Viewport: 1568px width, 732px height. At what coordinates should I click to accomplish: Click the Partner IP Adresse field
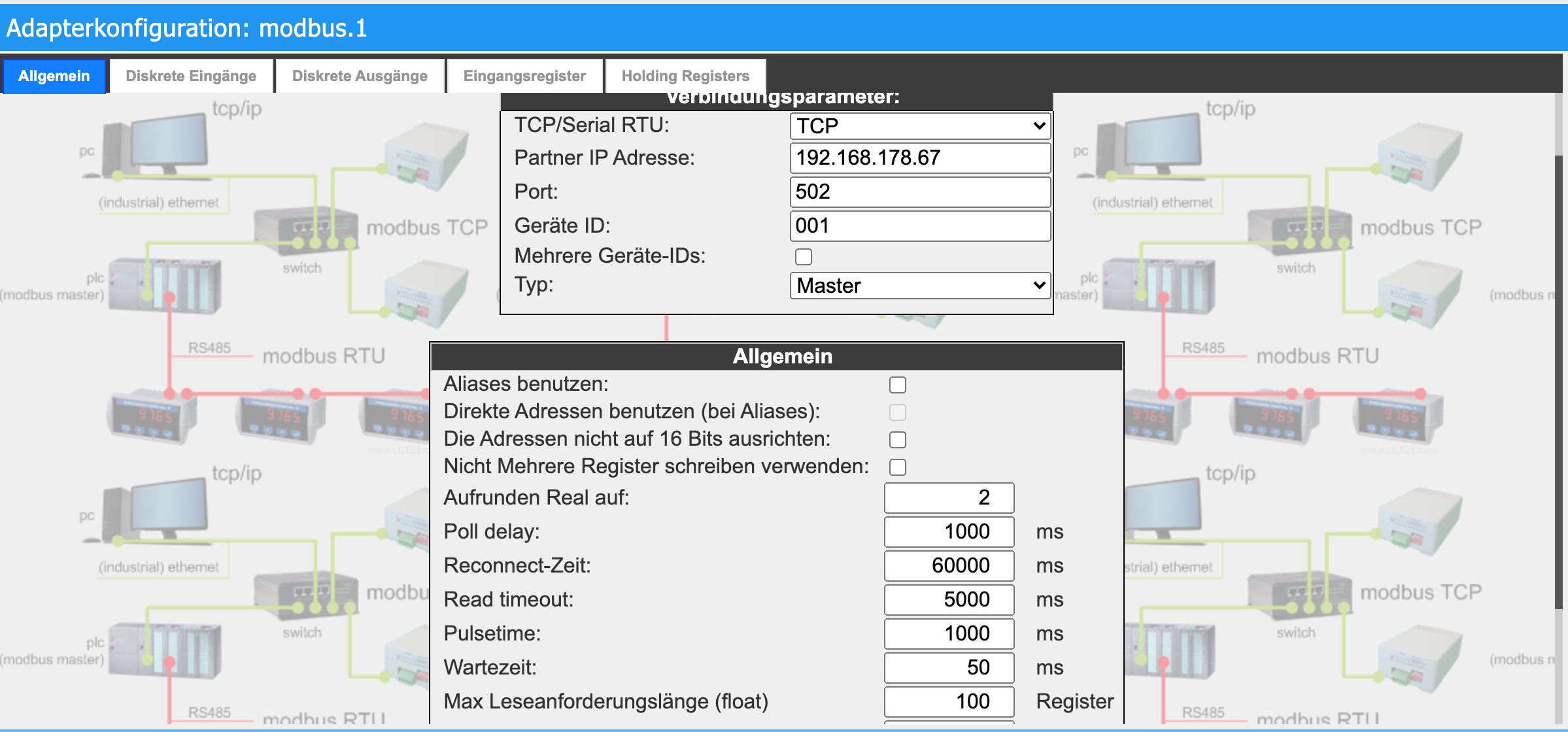[919, 158]
